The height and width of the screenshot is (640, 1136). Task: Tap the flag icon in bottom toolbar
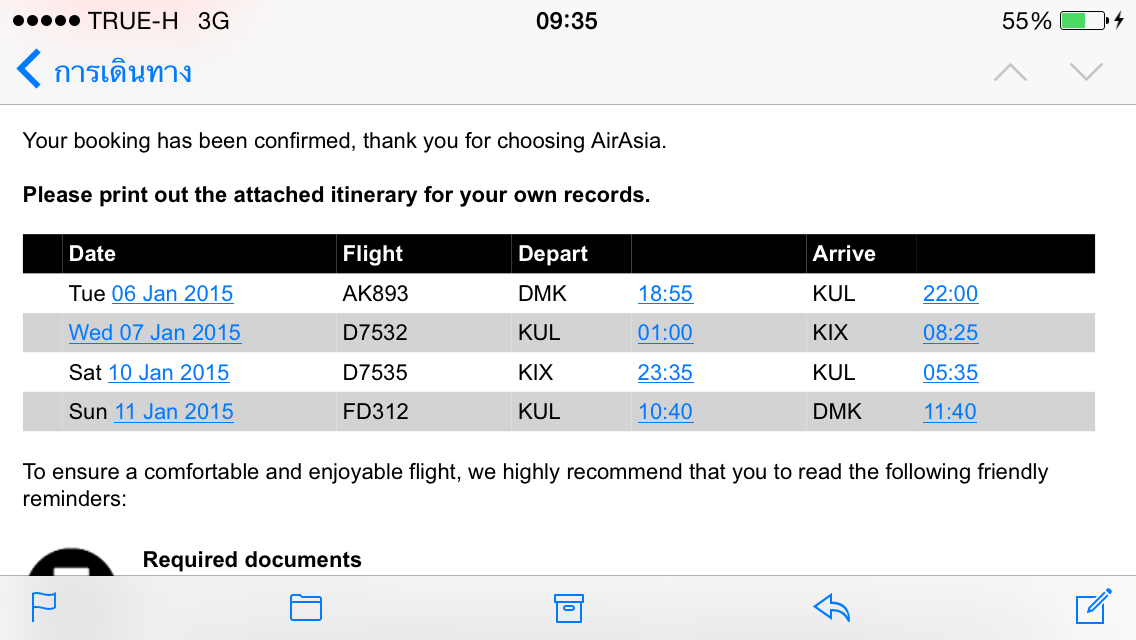click(x=43, y=607)
